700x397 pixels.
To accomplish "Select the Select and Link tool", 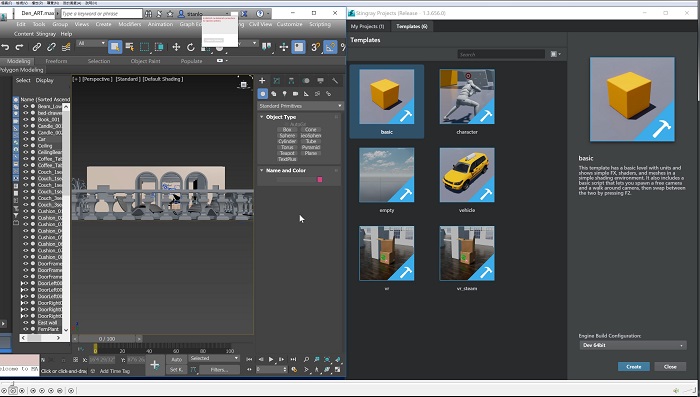I will click(x=37, y=47).
